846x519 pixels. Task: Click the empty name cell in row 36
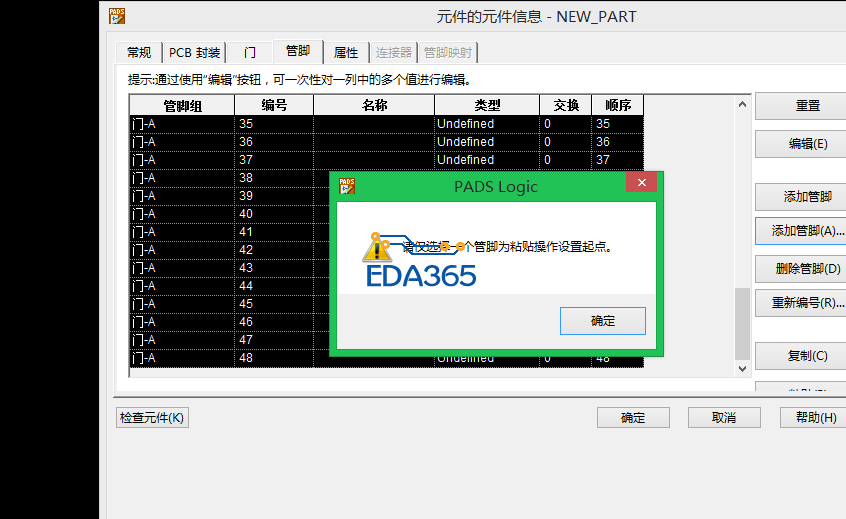[374, 142]
